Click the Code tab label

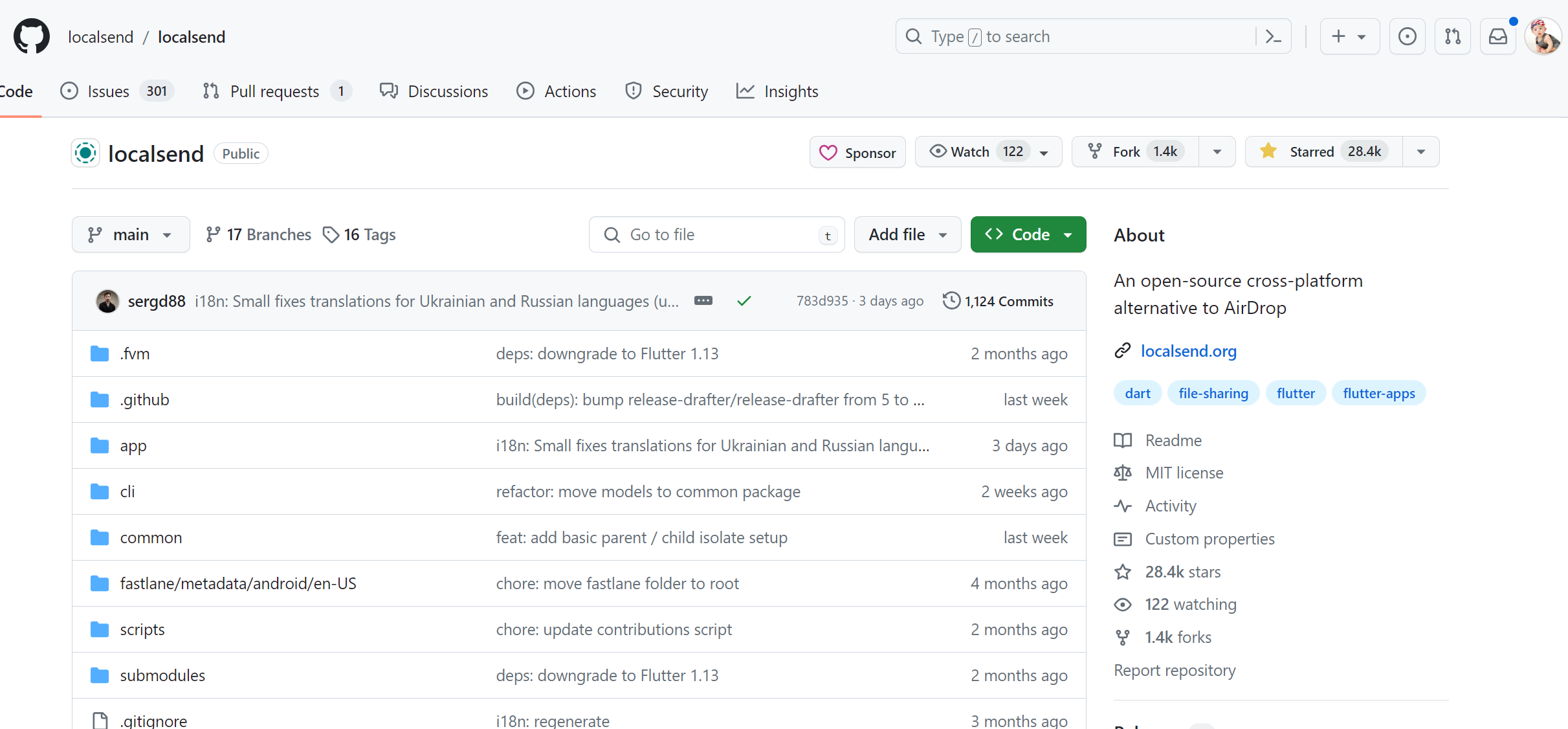(x=15, y=91)
